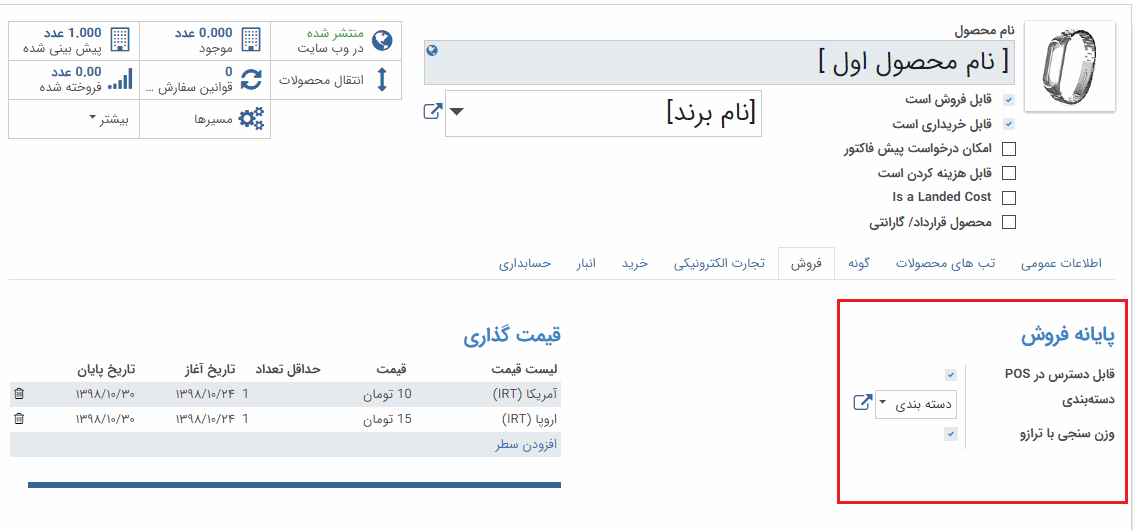The width and height of the screenshot is (1133, 530).
Task: Click the up-down arrows product moves icon
Action: pyautogui.click(x=381, y=80)
